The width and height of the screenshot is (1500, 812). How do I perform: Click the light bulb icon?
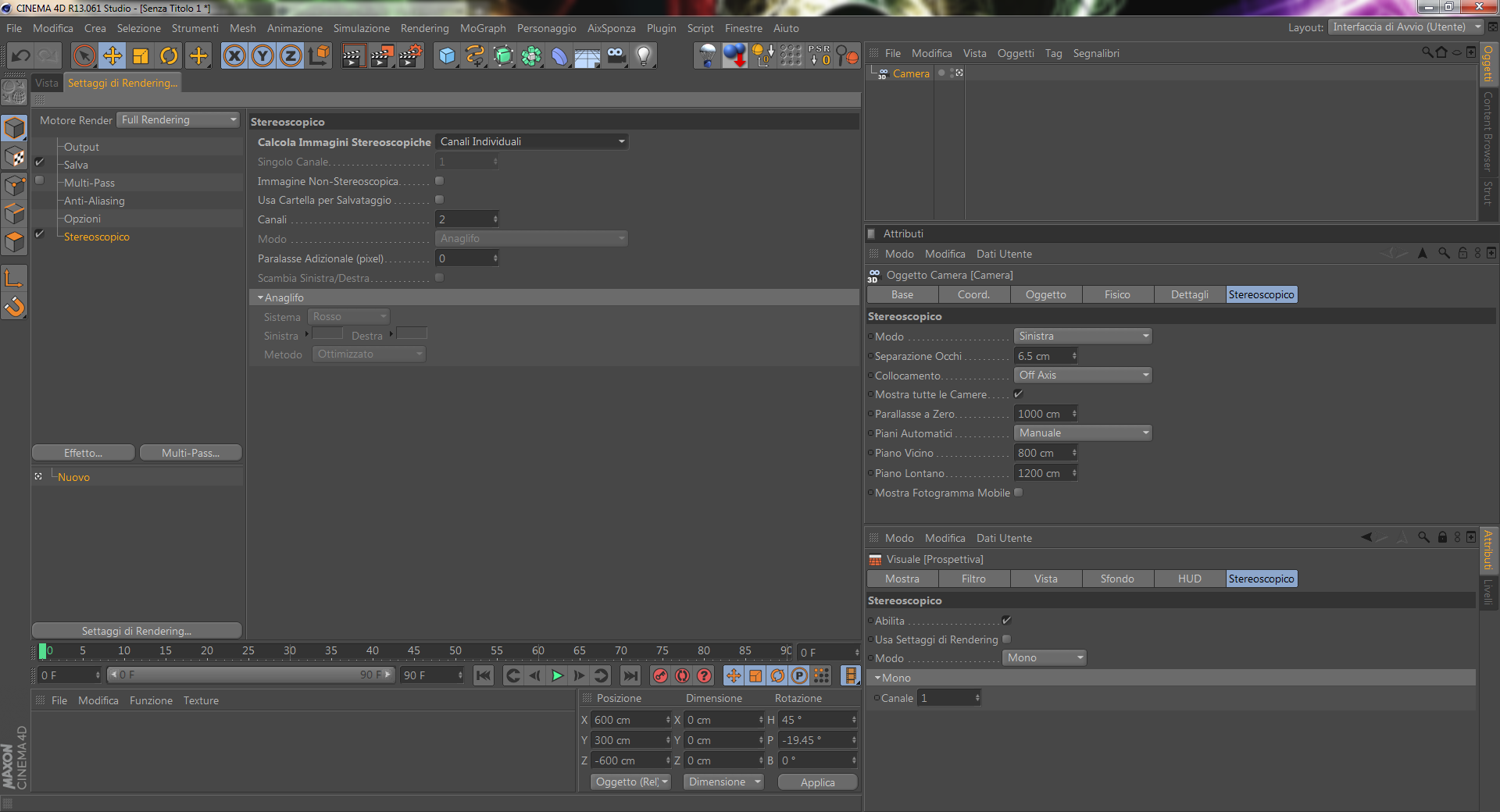point(644,56)
